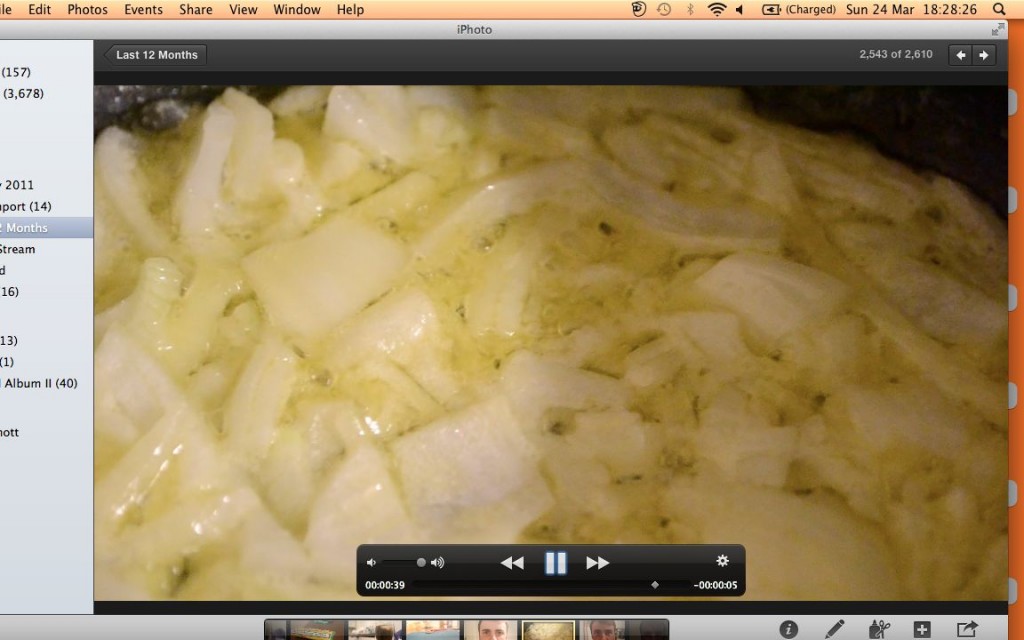Open video player settings gear
Viewport: 1024px width, 640px height.
pyautogui.click(x=722, y=560)
